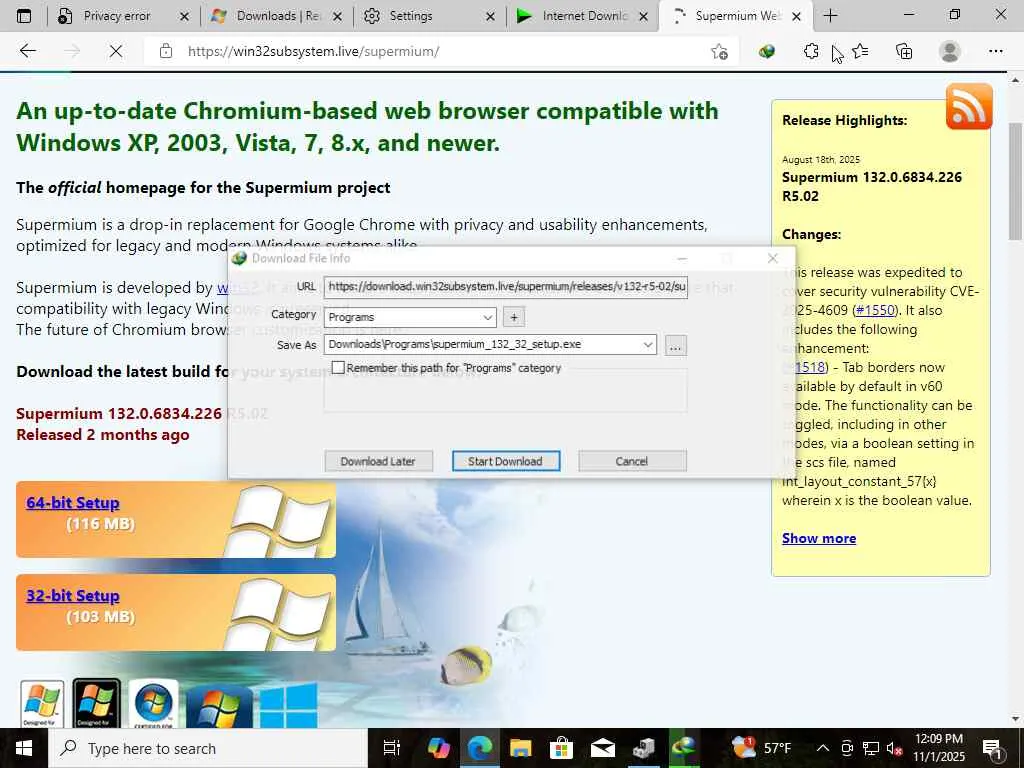Open the Collections icon
The image size is (1024, 768).
point(904,51)
